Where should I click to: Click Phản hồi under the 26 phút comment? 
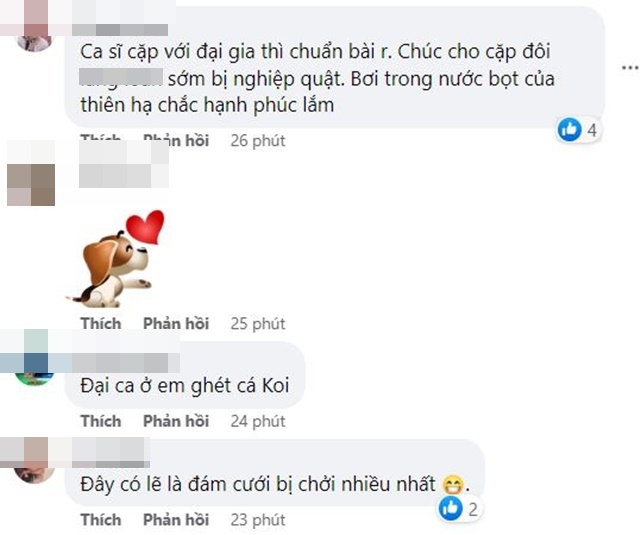[x=176, y=140]
